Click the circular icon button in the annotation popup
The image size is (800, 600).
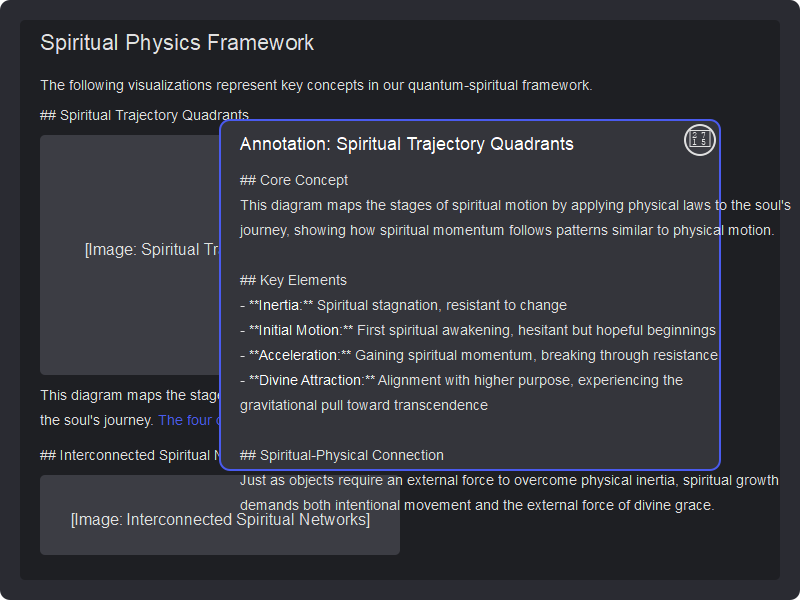[x=700, y=141]
